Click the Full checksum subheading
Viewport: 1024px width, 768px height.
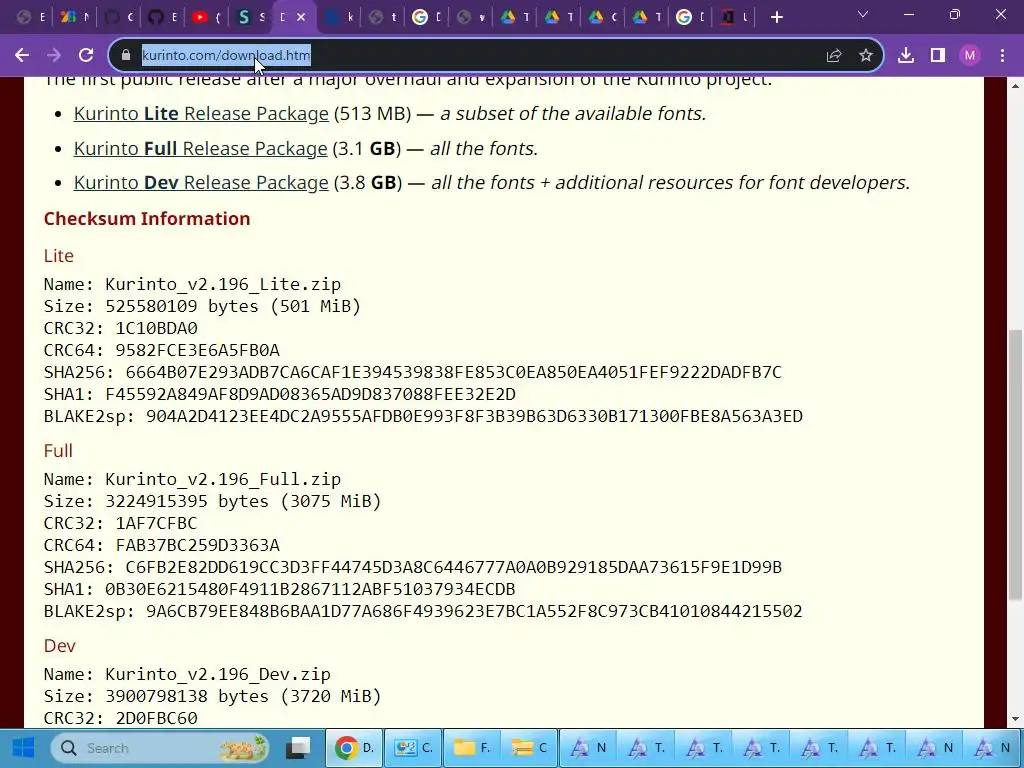tap(58, 451)
